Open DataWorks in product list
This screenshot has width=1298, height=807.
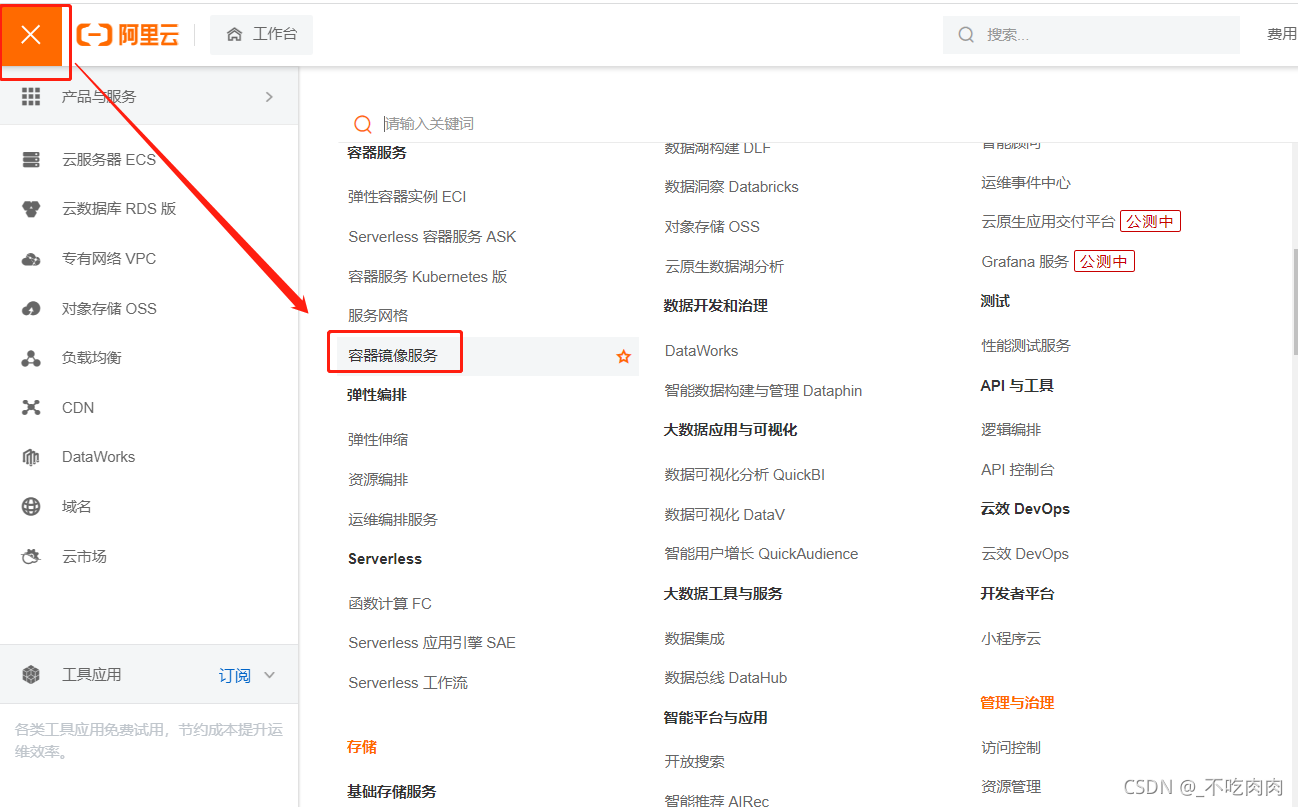tap(702, 351)
